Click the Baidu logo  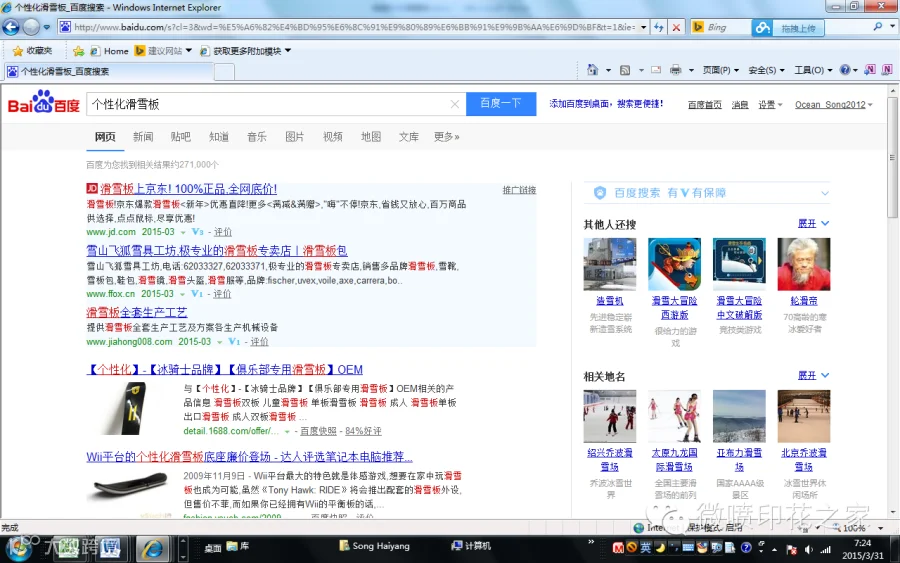44,103
